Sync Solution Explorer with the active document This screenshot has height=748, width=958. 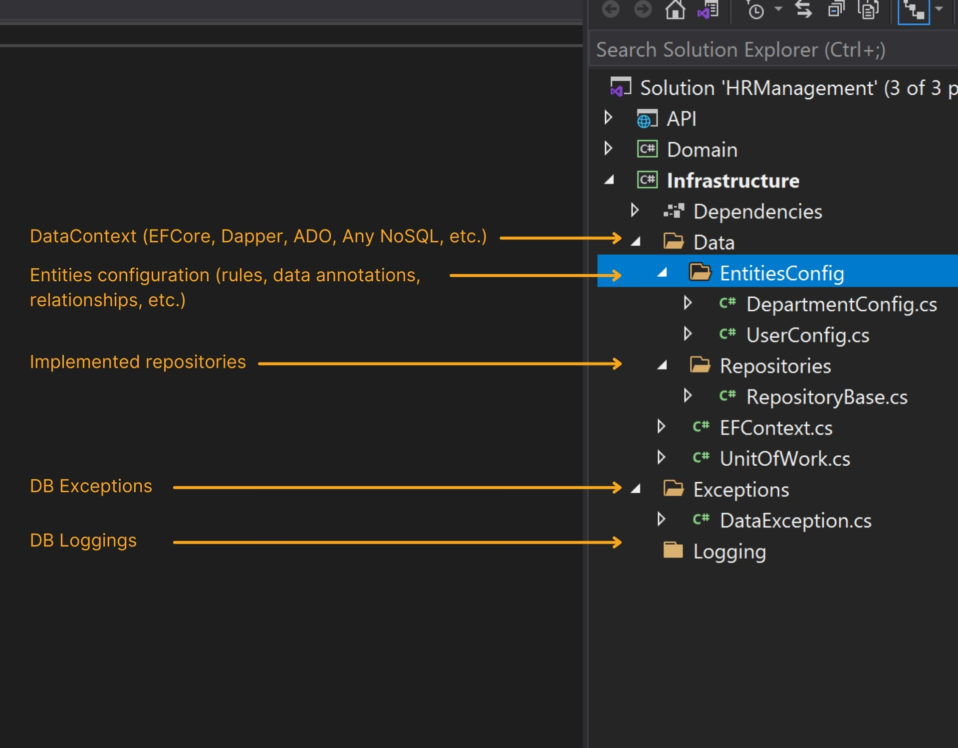[x=805, y=12]
